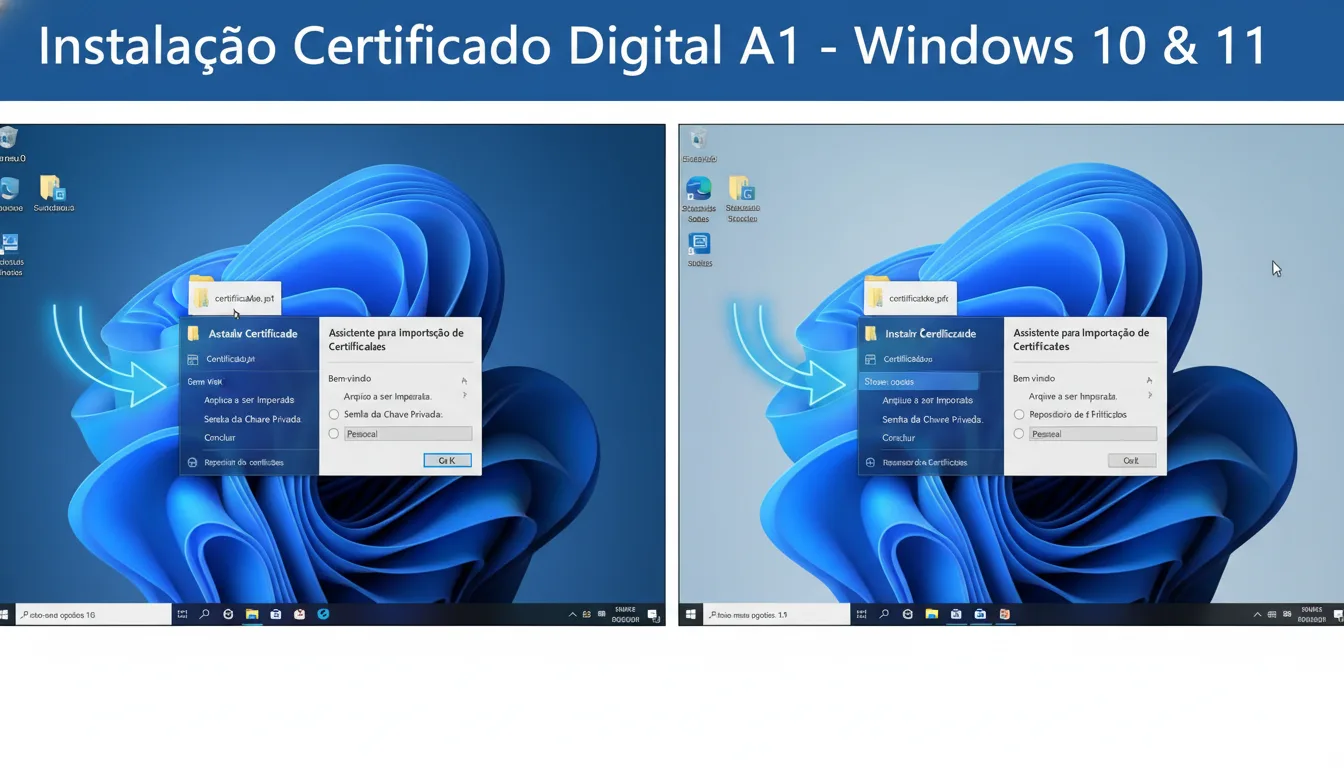Viewport: 1344px width, 768px height.
Task: Collapse 'Bem vindo' chevron in right wizard
Action: pos(1149,380)
